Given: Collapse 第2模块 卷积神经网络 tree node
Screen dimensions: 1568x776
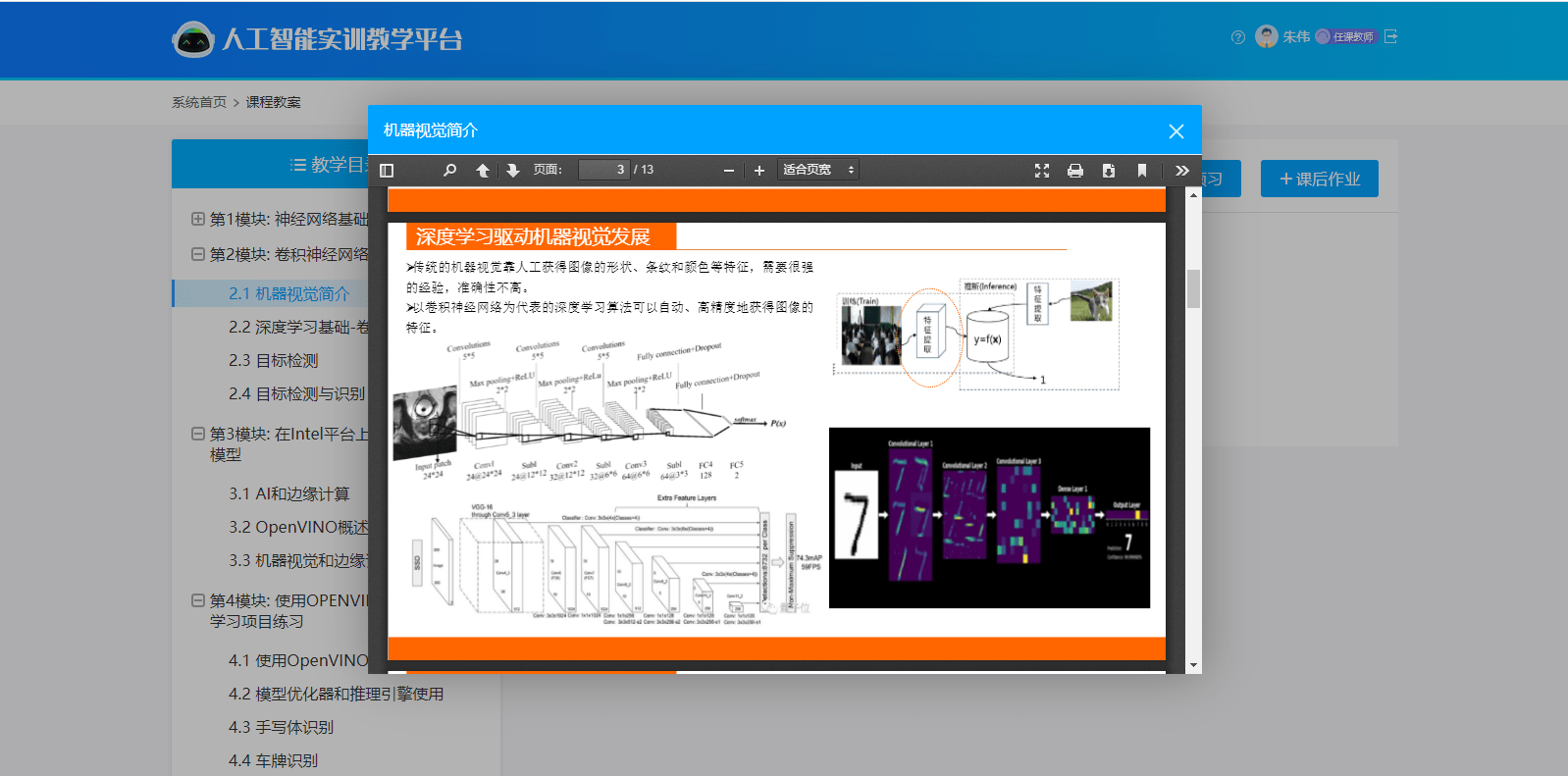Looking at the screenshot, I should point(198,254).
